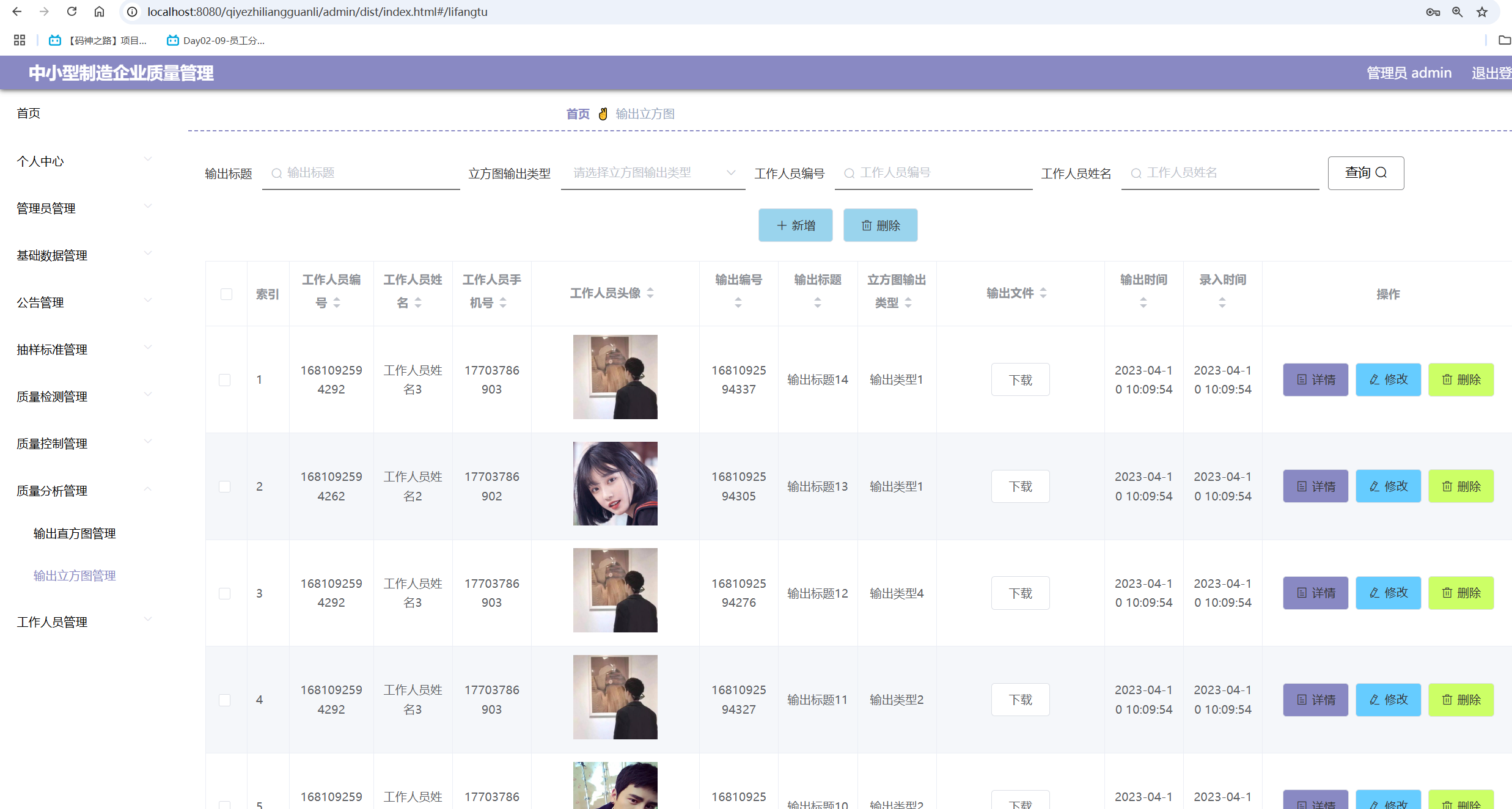Check the checkbox for row 3
The image size is (1512, 809).
(x=225, y=594)
